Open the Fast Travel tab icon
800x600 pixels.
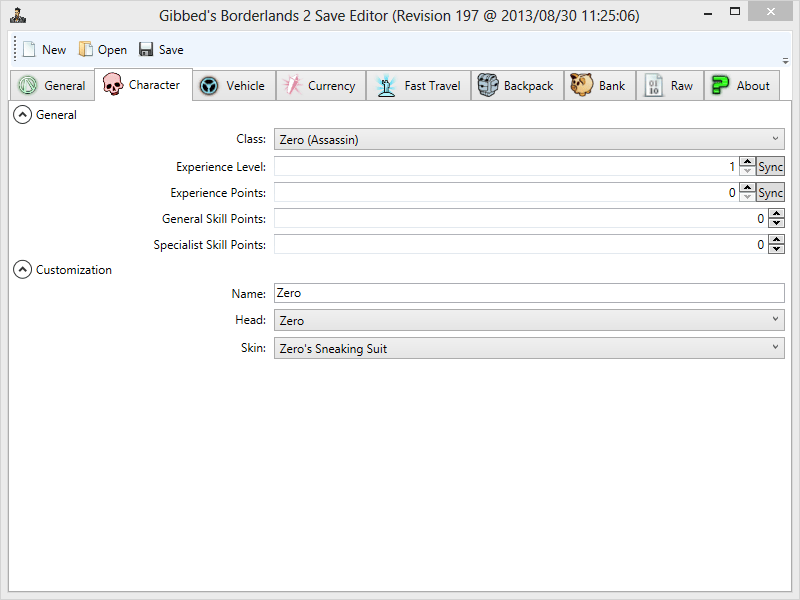[x=386, y=86]
